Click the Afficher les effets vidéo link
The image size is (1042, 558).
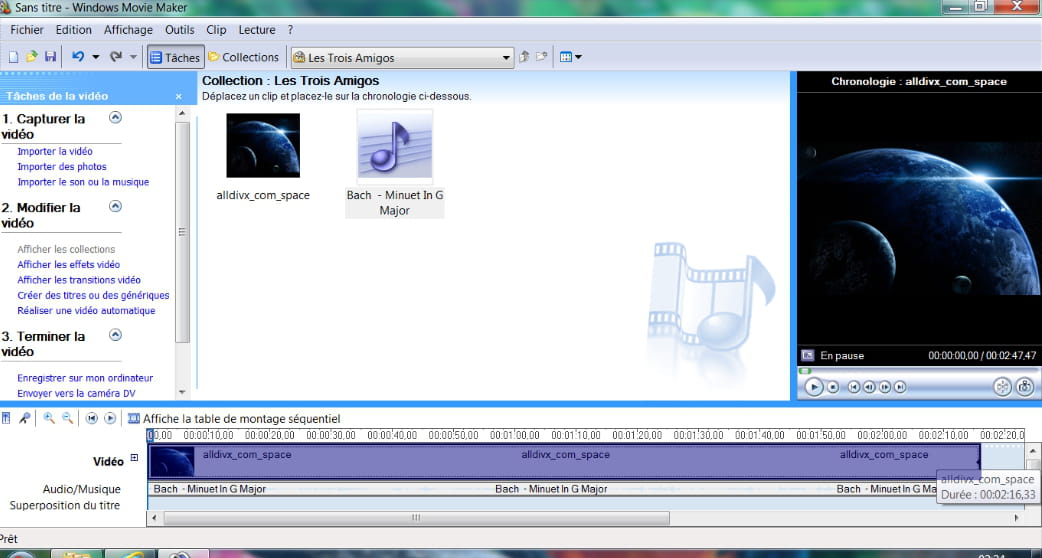tap(68, 264)
